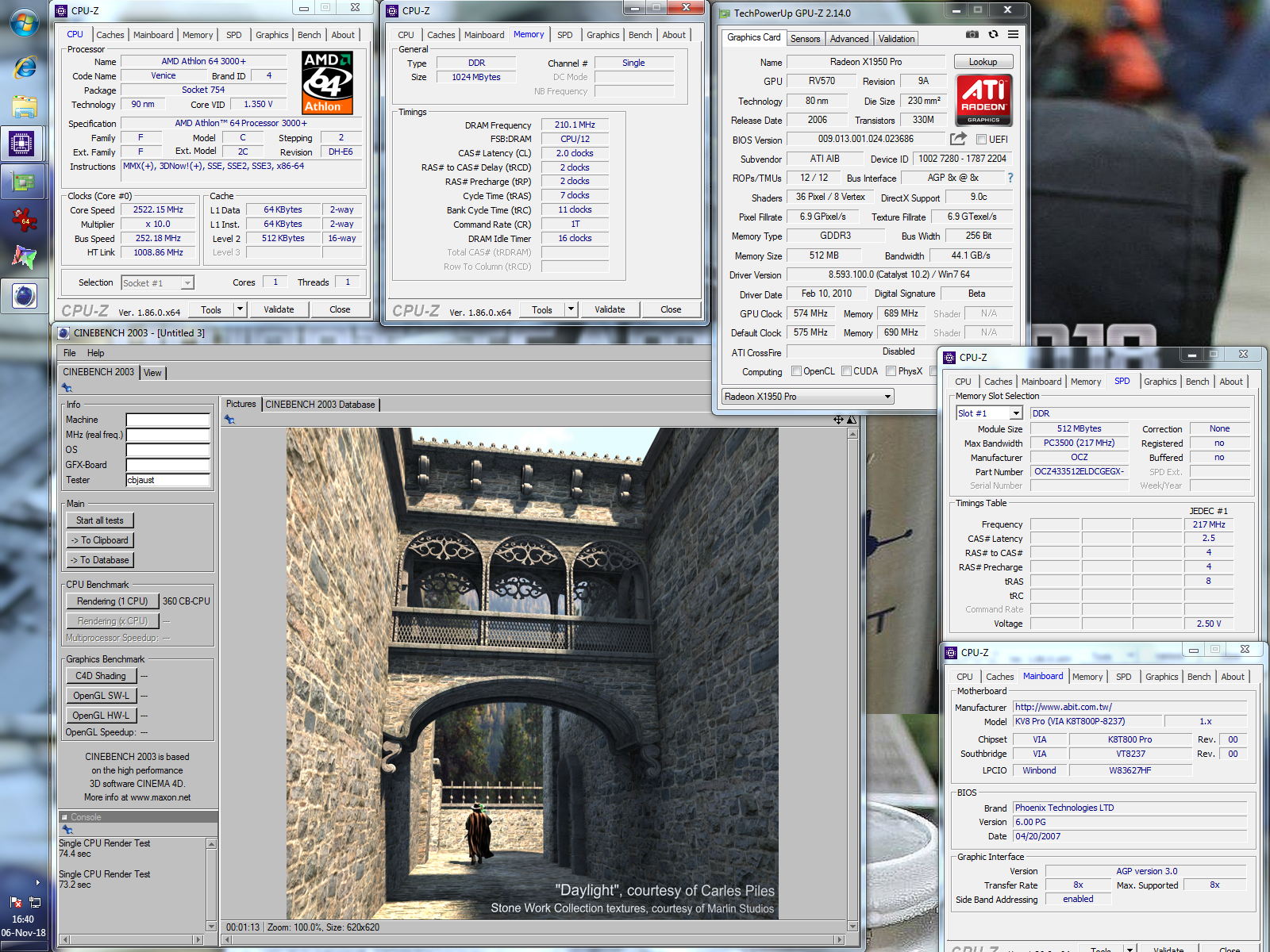Open the Advanced tab in GPU-Z

click(x=849, y=39)
